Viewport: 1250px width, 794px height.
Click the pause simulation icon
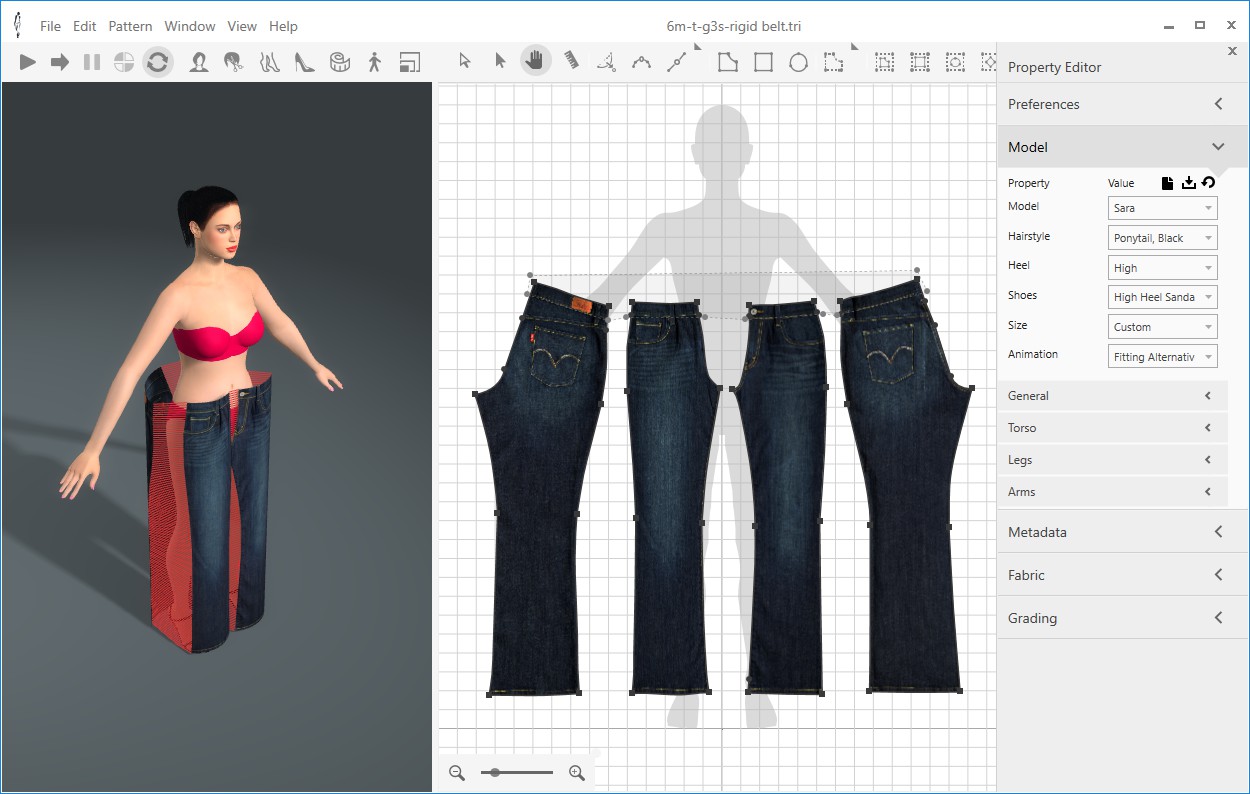coord(92,62)
